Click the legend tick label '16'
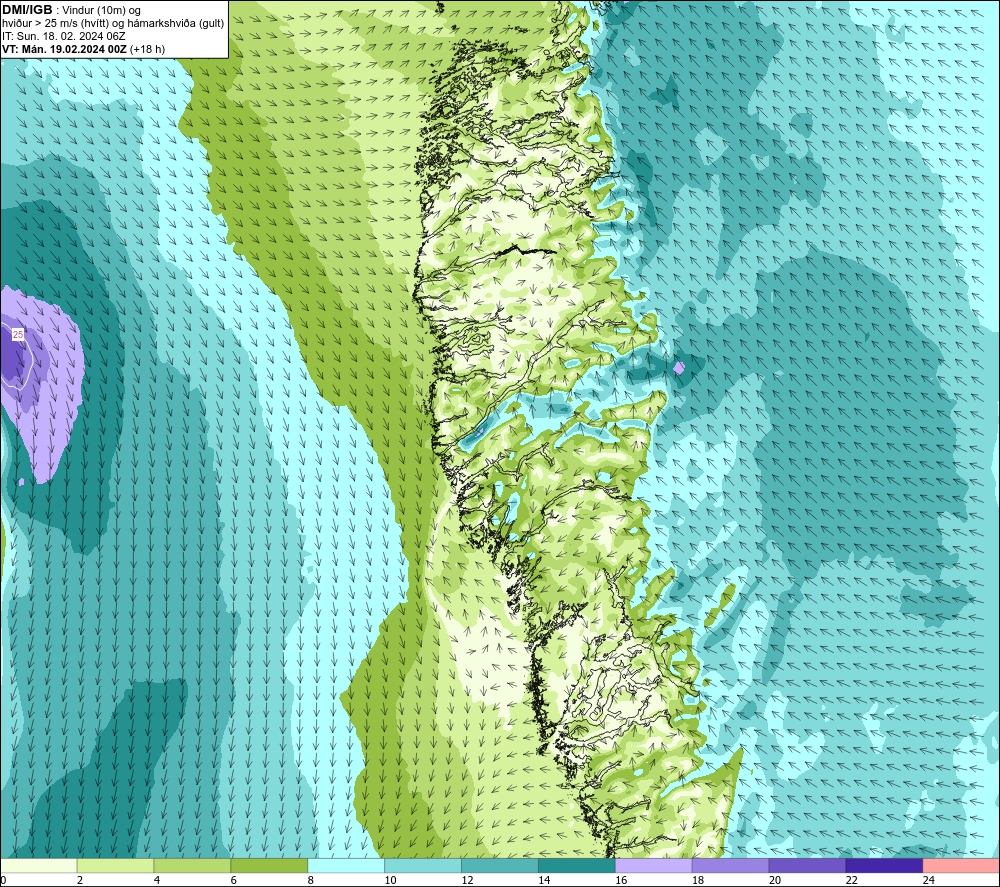 coord(621,880)
